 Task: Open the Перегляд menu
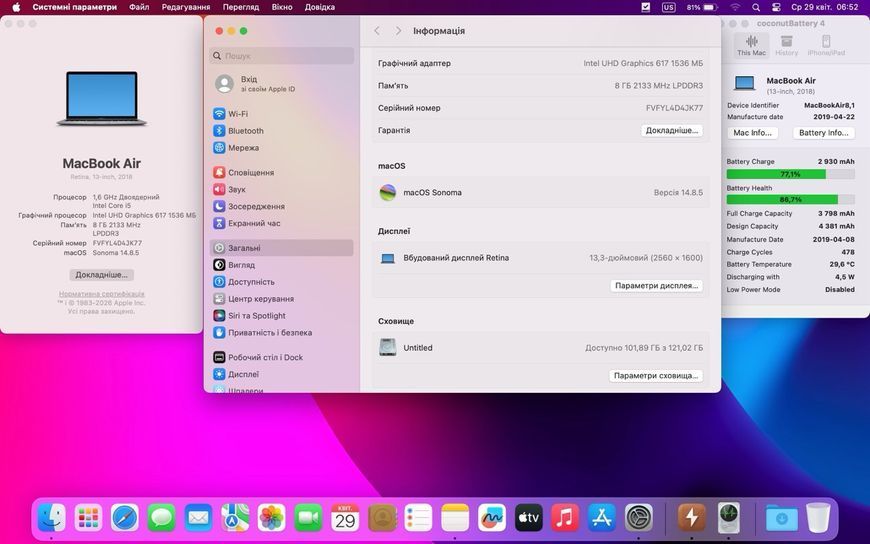click(x=241, y=7)
